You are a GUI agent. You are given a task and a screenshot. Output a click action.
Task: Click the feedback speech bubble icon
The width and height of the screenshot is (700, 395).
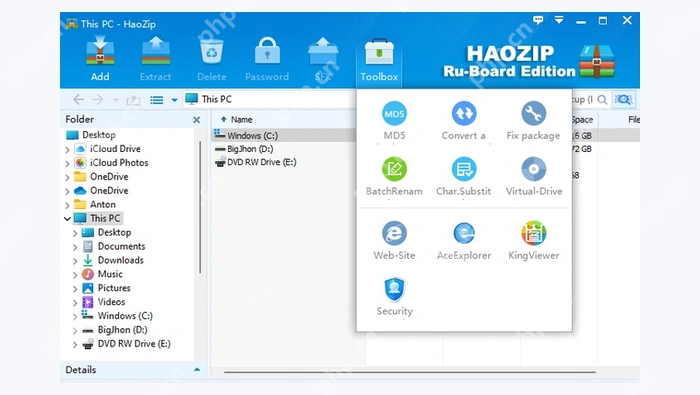tap(538, 20)
